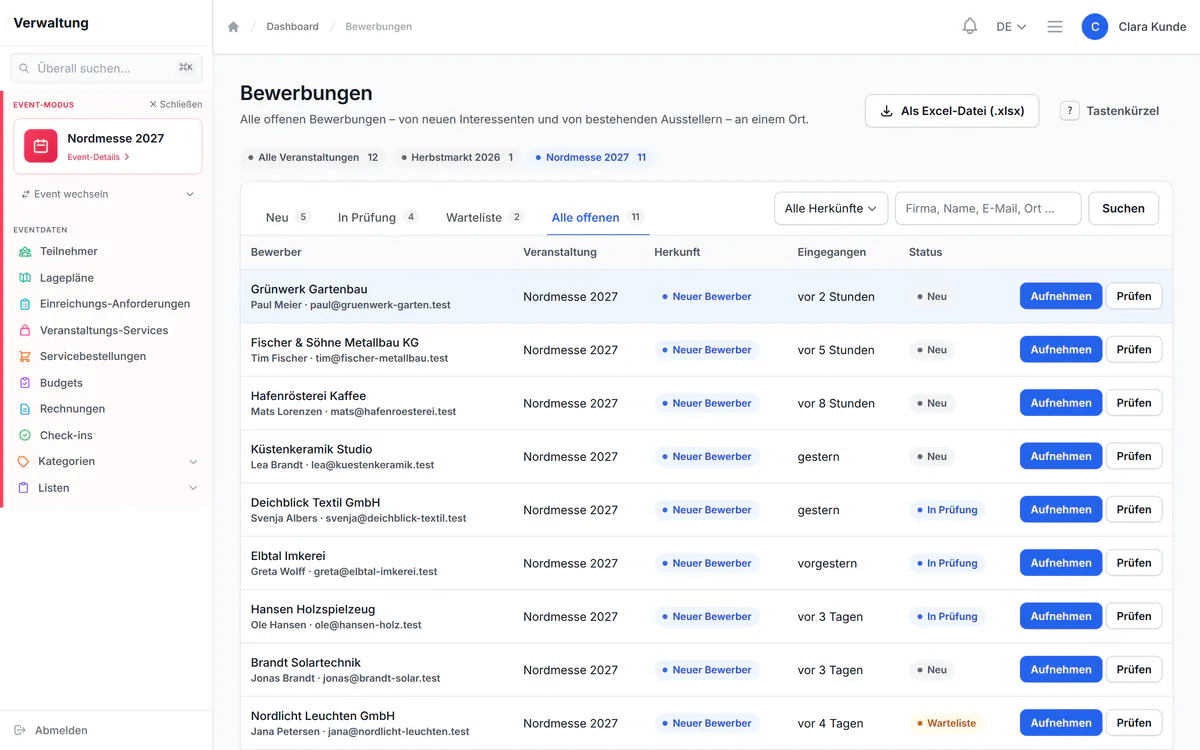Filter by Alle Veranstaltungen chip
Screen dimensions: 1200x750
point(313,157)
